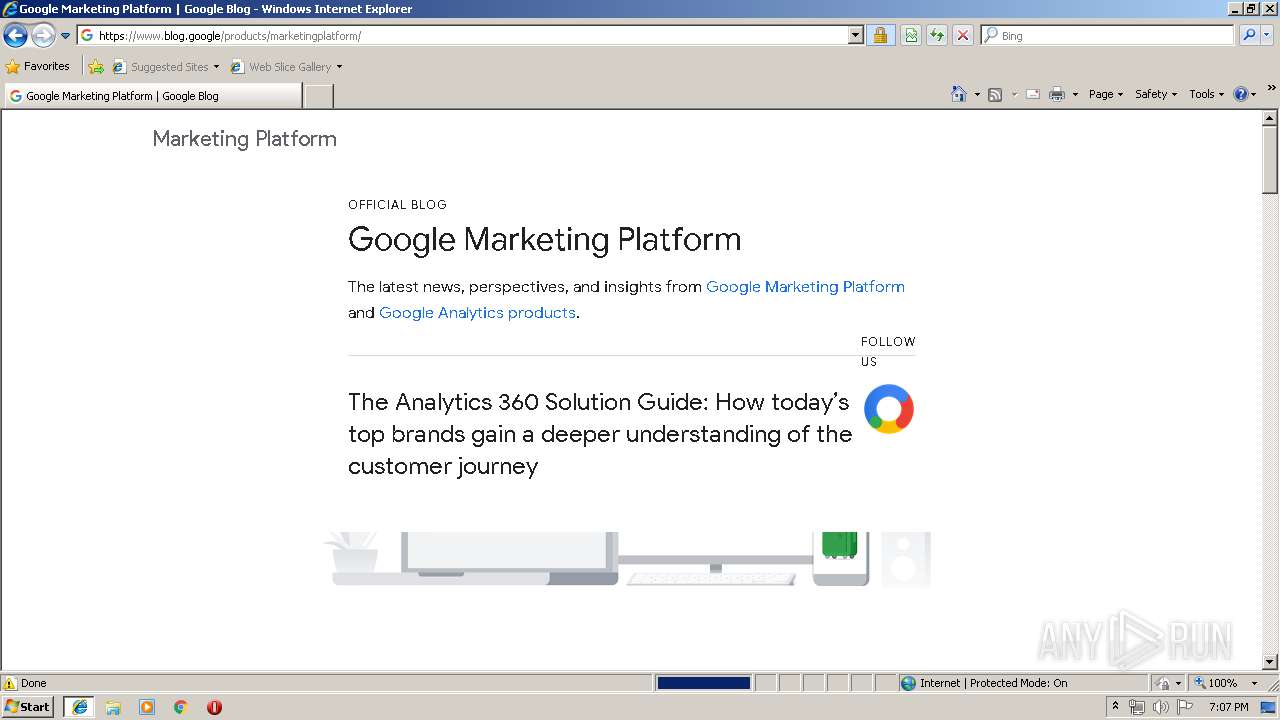Click the Read Mail envelope icon
This screenshot has height=720, width=1280.
1033,94
